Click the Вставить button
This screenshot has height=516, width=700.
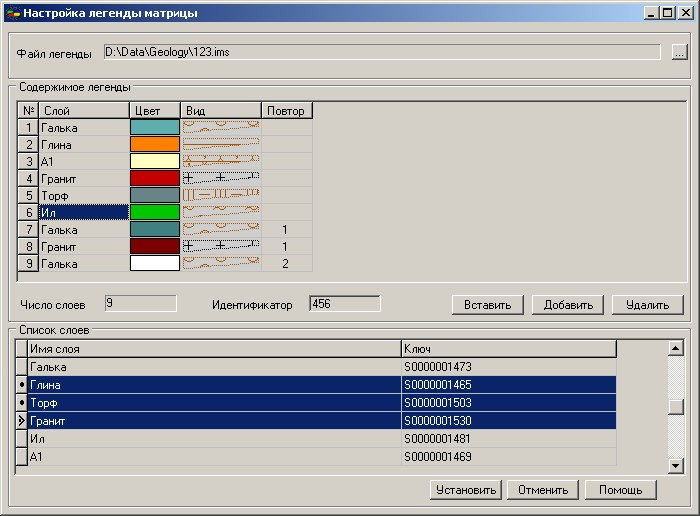pyautogui.click(x=488, y=305)
